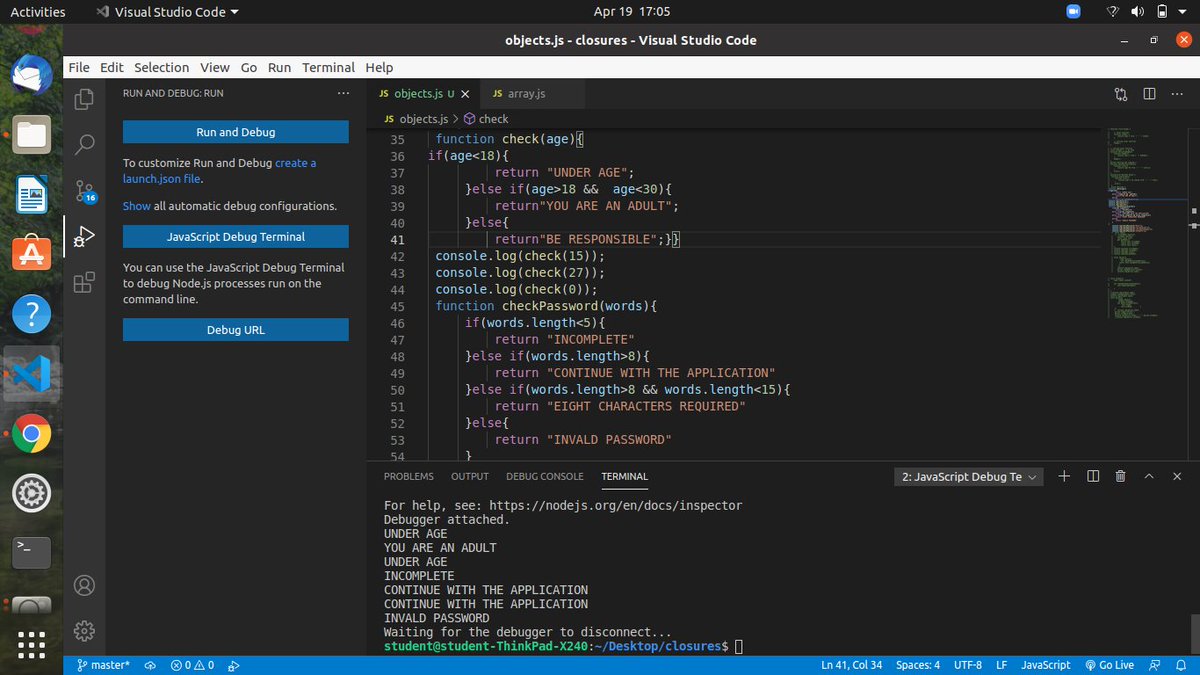Screen dimensions: 1200x675
Task: Change indentation Spaces: 4 in status bar
Action: pyautogui.click(x=918, y=665)
